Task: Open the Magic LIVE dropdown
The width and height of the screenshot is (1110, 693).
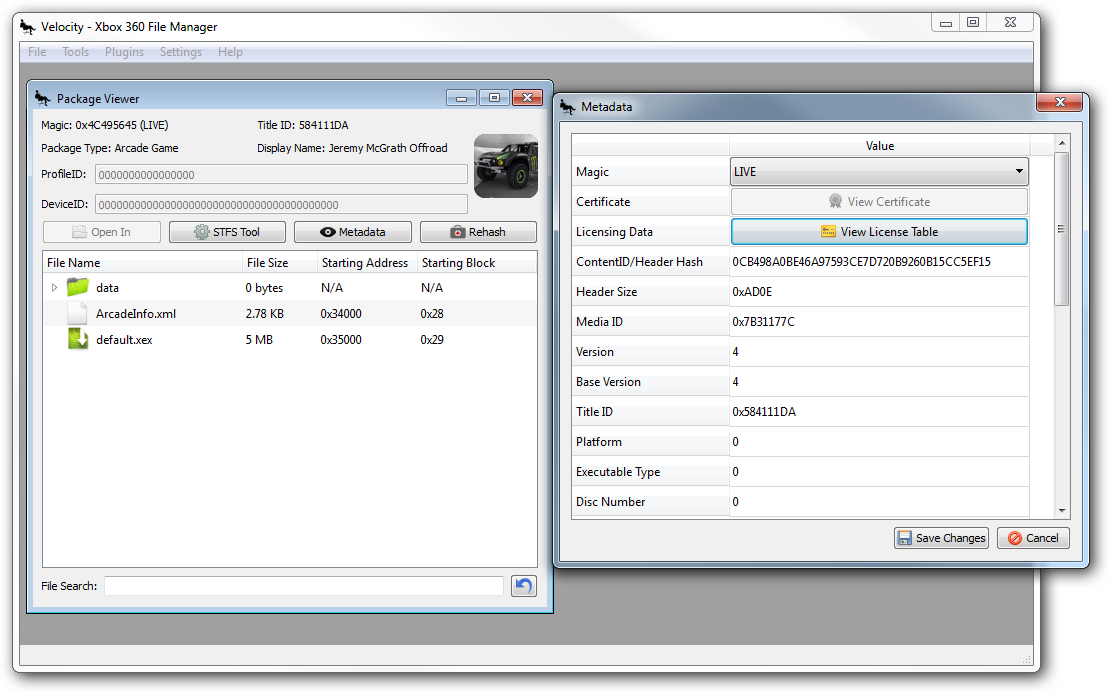Action: tap(879, 171)
